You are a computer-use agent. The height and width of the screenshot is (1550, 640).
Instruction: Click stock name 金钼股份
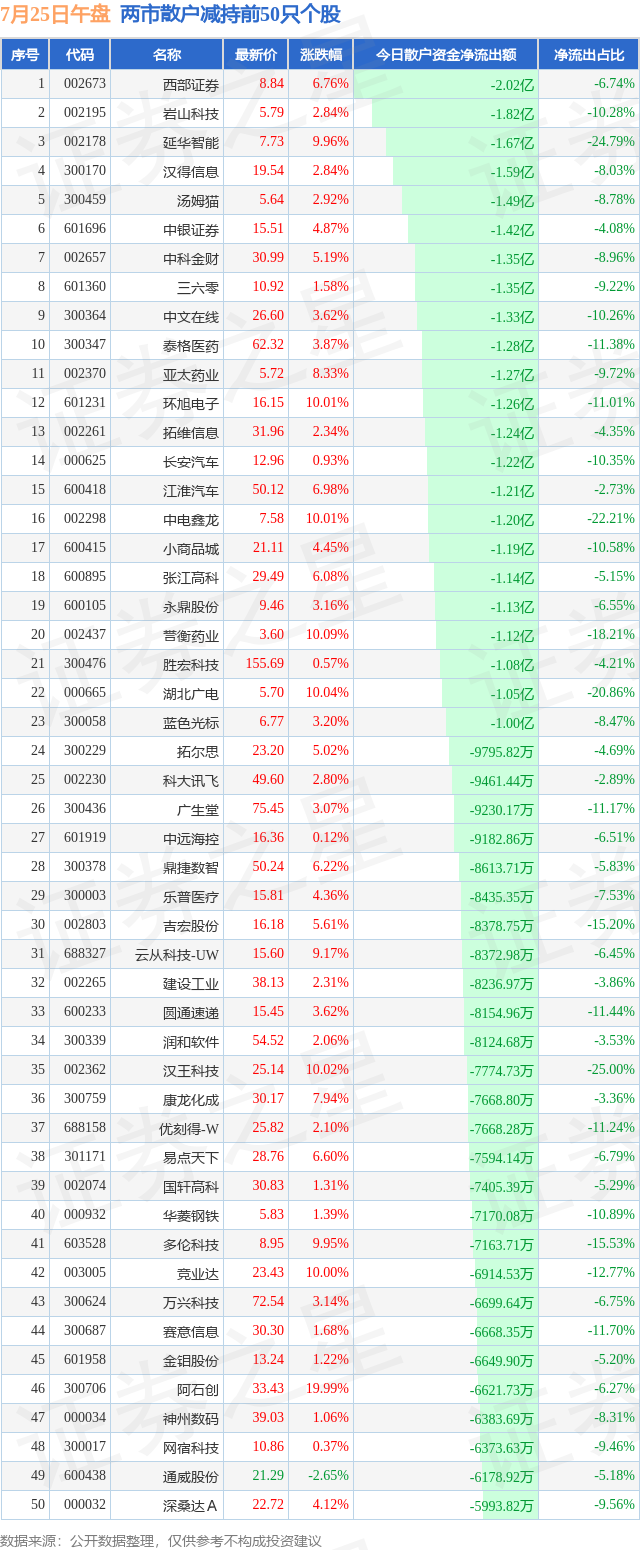click(x=191, y=1360)
